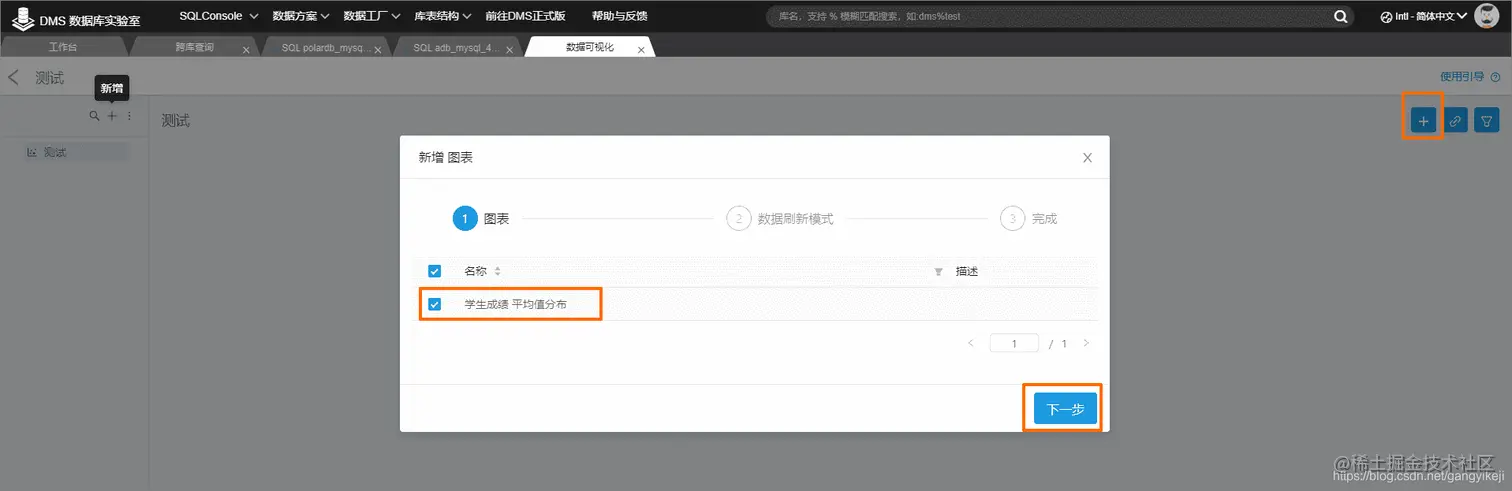This screenshot has height=491, width=1512.
Task: Close the 数据可视化 tab
Action: click(641, 49)
